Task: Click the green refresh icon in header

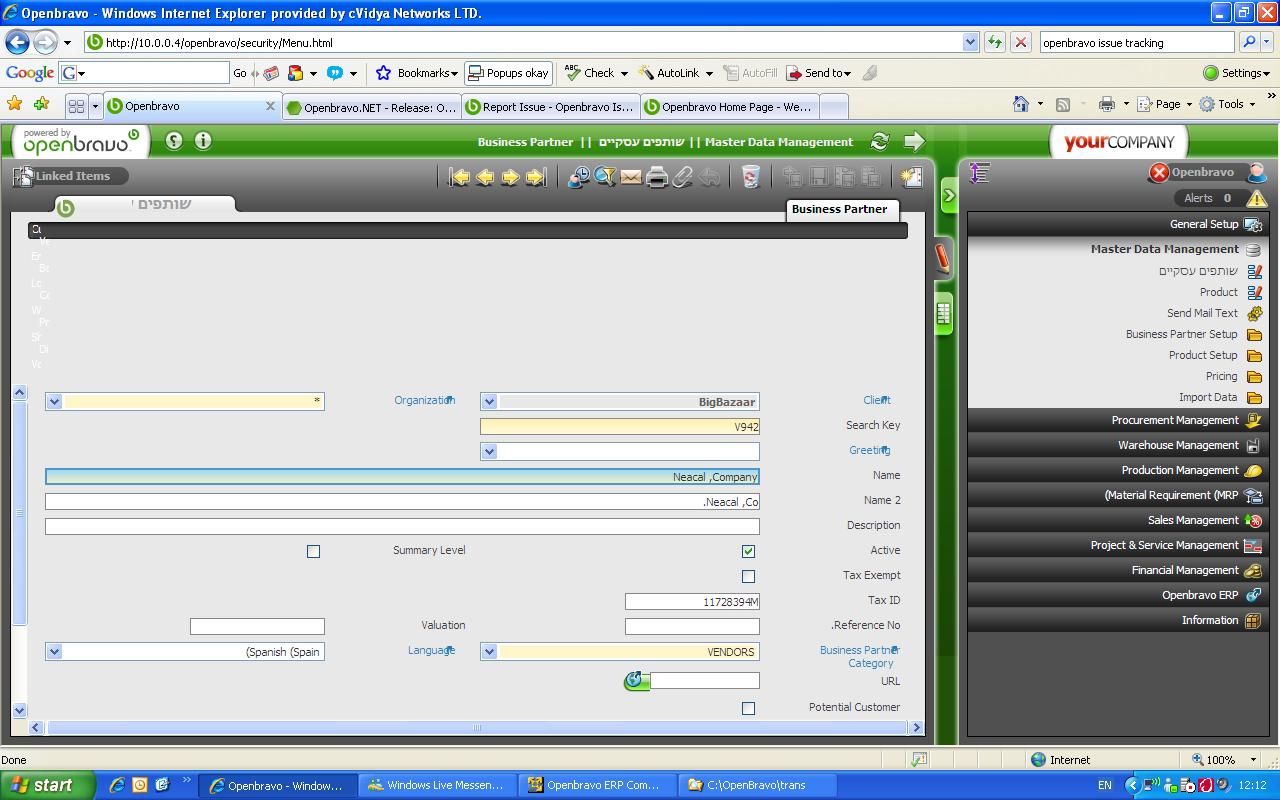Action: (880, 142)
